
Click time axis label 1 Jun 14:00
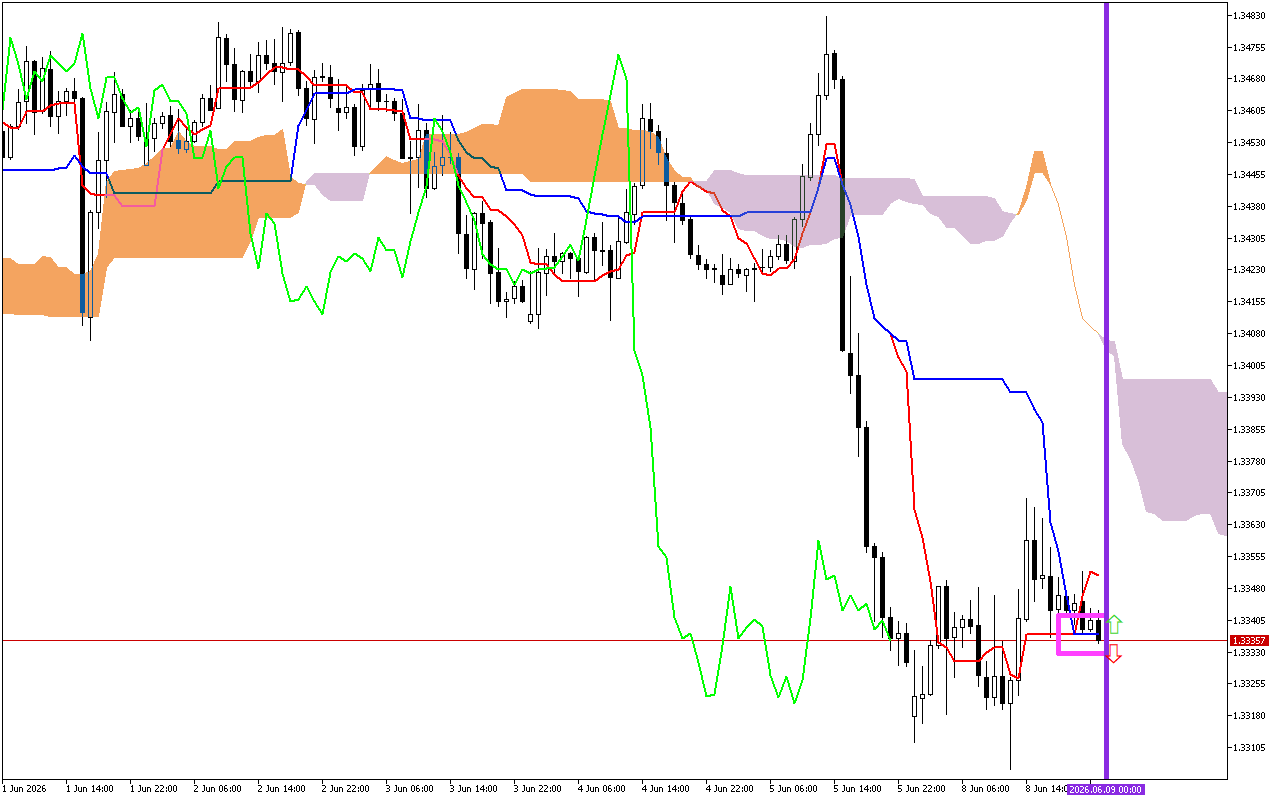point(90,789)
